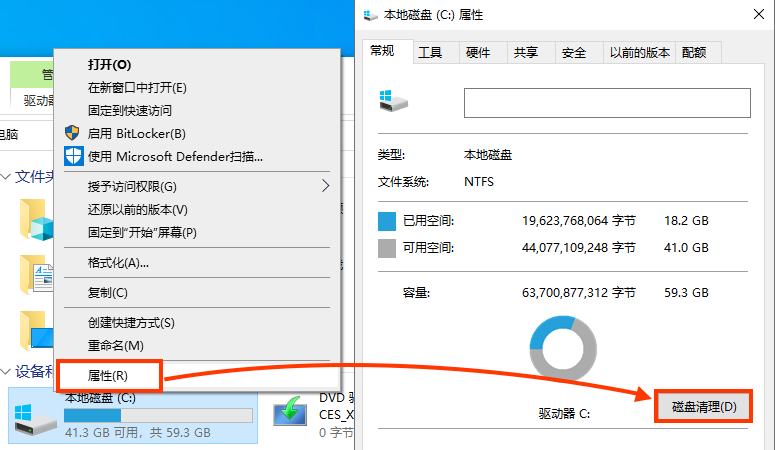
Task: Click the disk usage donut chart
Action: pos(563,349)
